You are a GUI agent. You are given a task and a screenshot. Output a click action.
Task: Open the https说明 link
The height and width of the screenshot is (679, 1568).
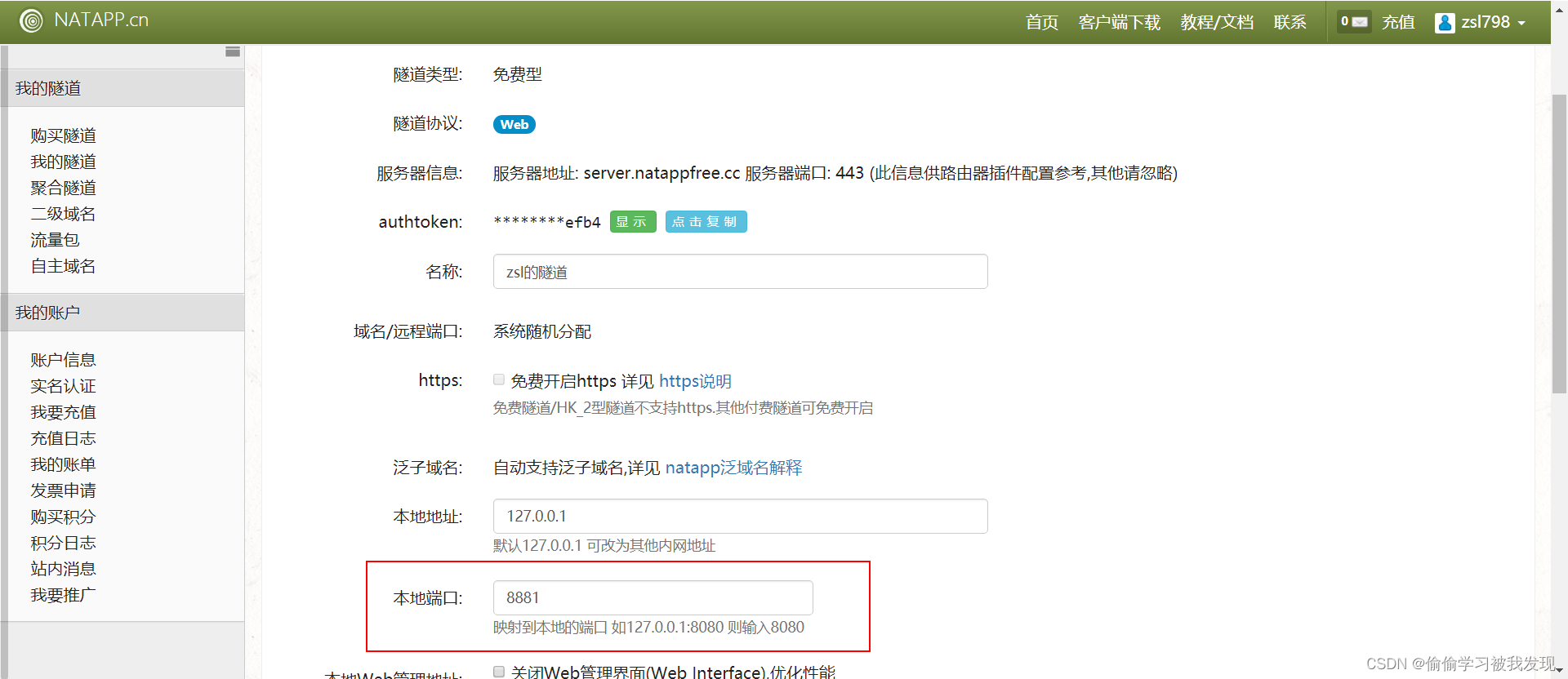[x=695, y=381]
